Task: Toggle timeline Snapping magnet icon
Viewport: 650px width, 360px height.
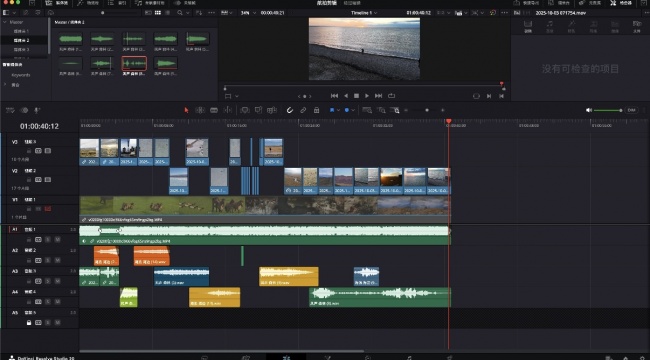Action: pyautogui.click(x=290, y=110)
